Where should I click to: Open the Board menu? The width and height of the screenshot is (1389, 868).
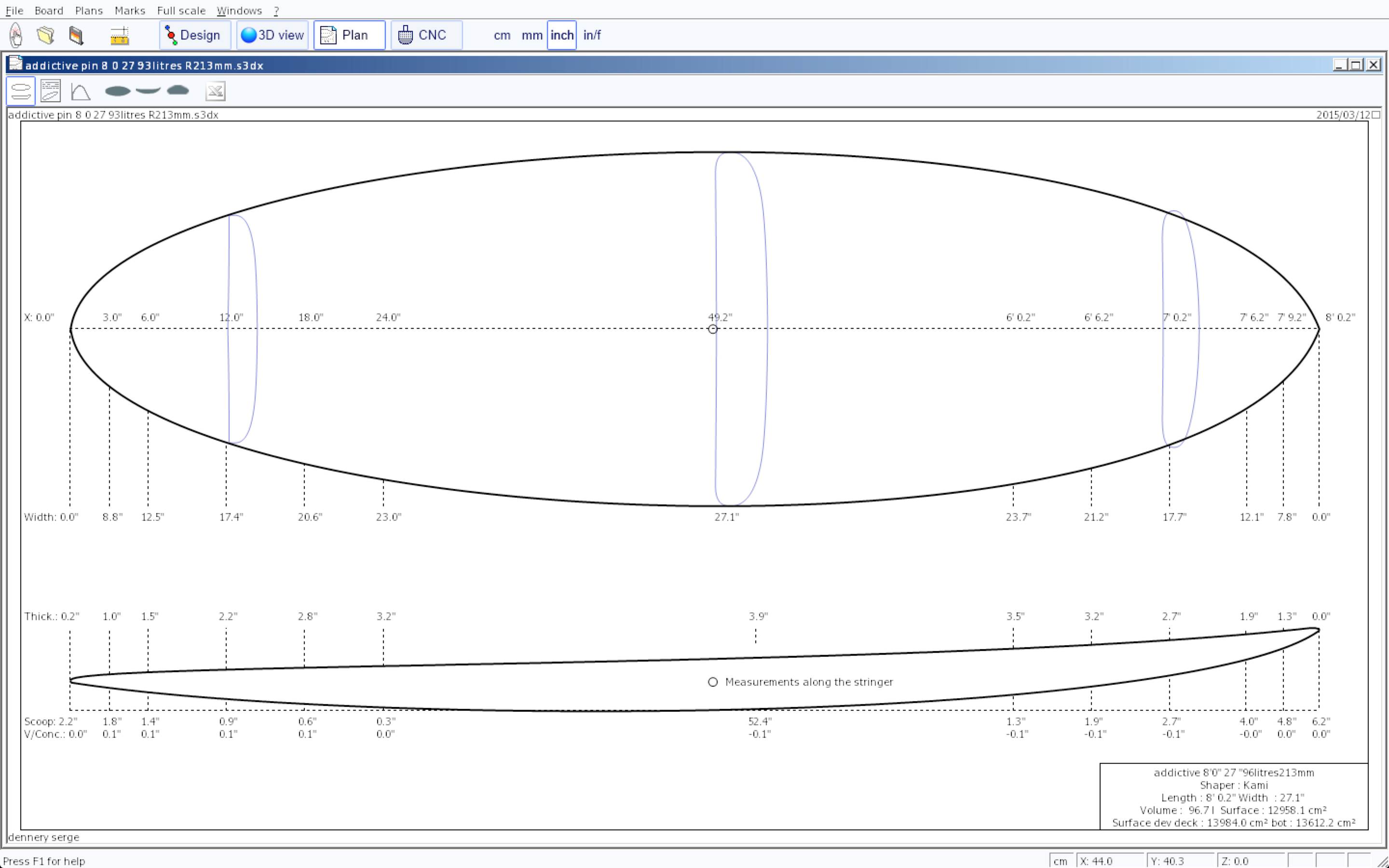coord(49,10)
